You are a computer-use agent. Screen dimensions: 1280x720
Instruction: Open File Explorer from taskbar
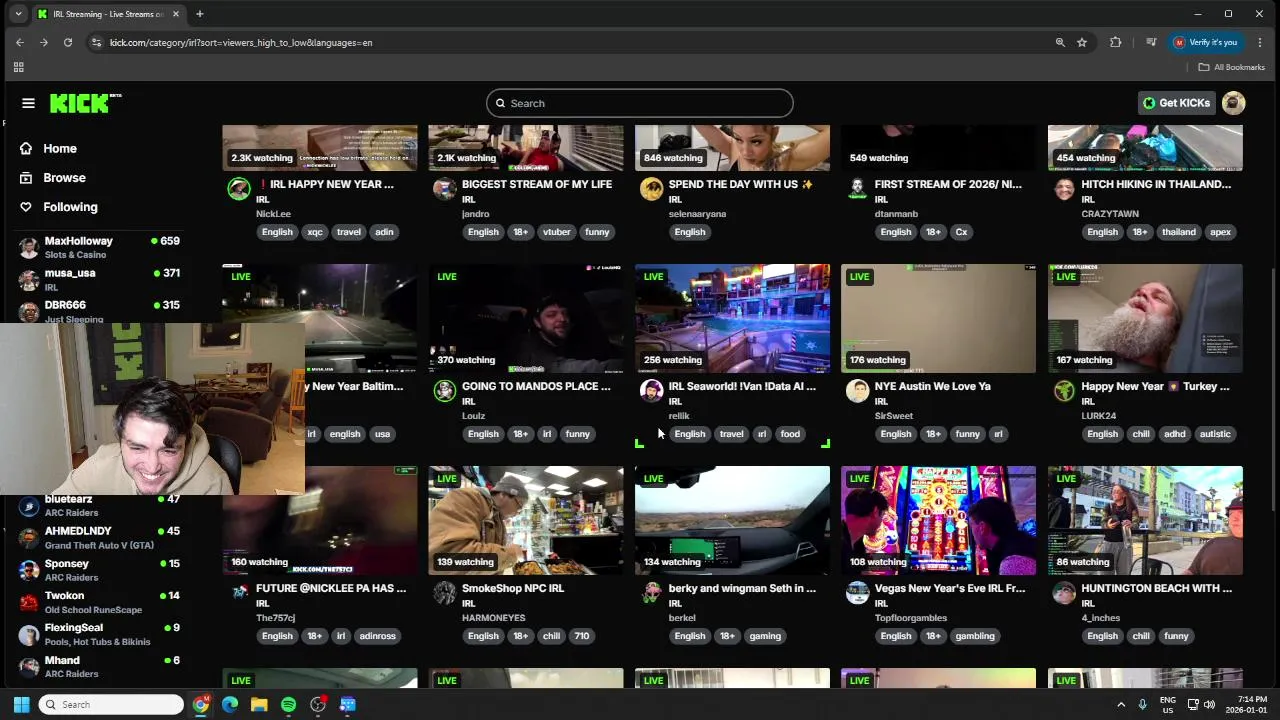click(x=259, y=704)
